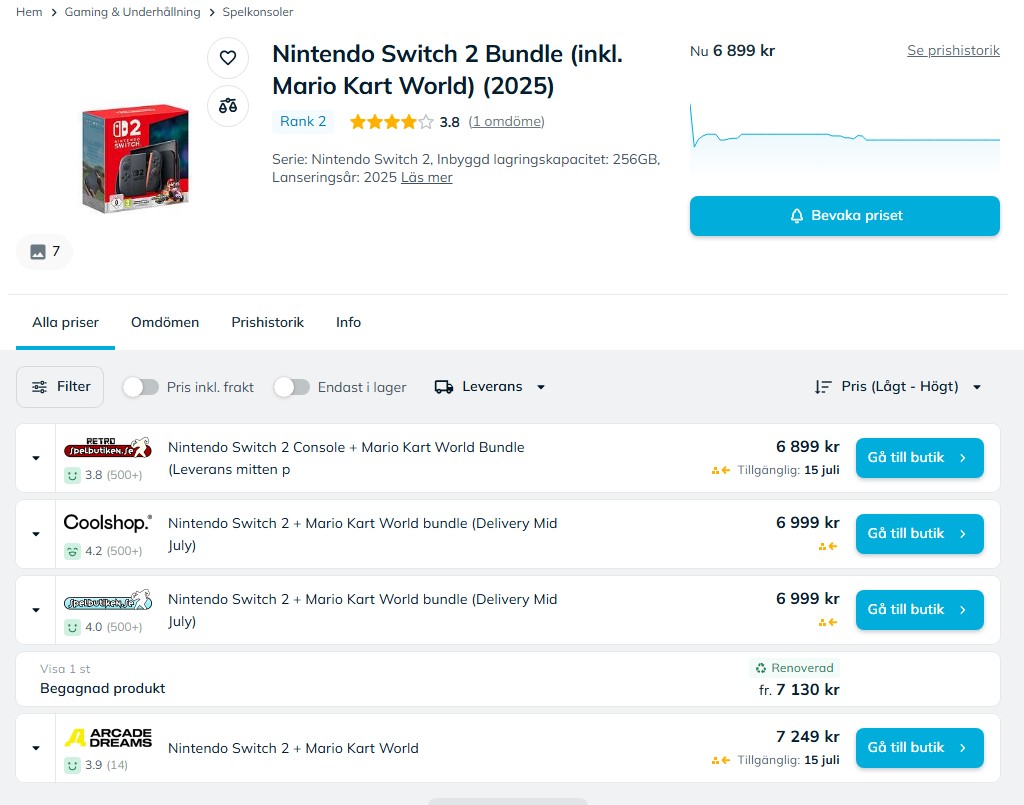Switch to the Prishistorik tab
The width and height of the screenshot is (1024, 805).
pos(267,323)
